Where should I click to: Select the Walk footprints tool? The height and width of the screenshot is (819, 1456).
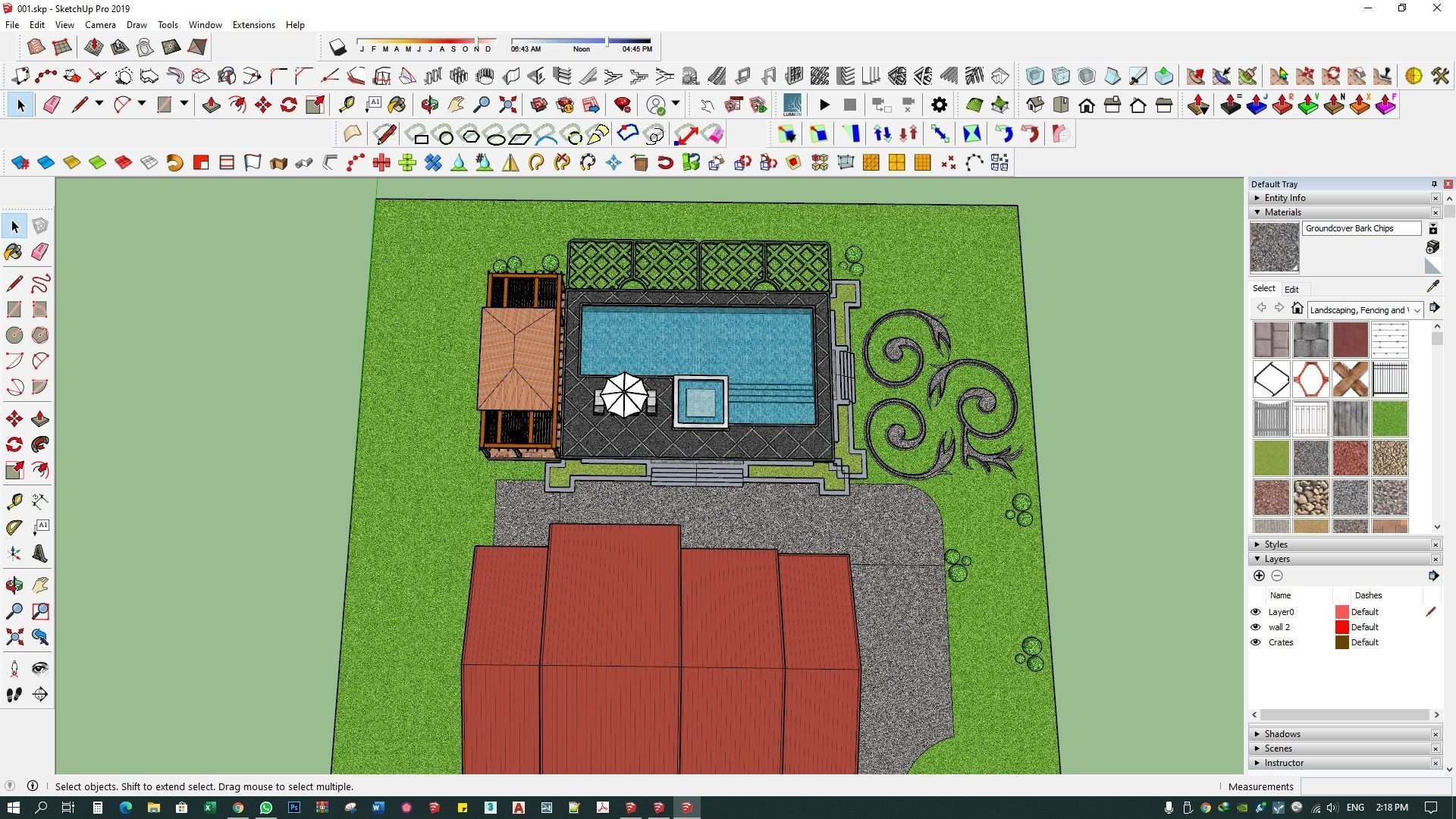click(x=14, y=694)
